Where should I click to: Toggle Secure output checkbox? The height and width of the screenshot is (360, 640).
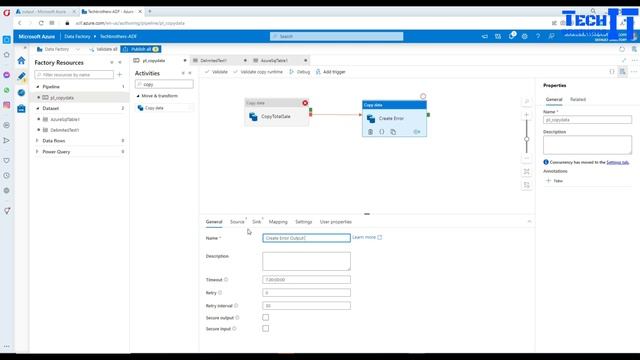pos(266,317)
